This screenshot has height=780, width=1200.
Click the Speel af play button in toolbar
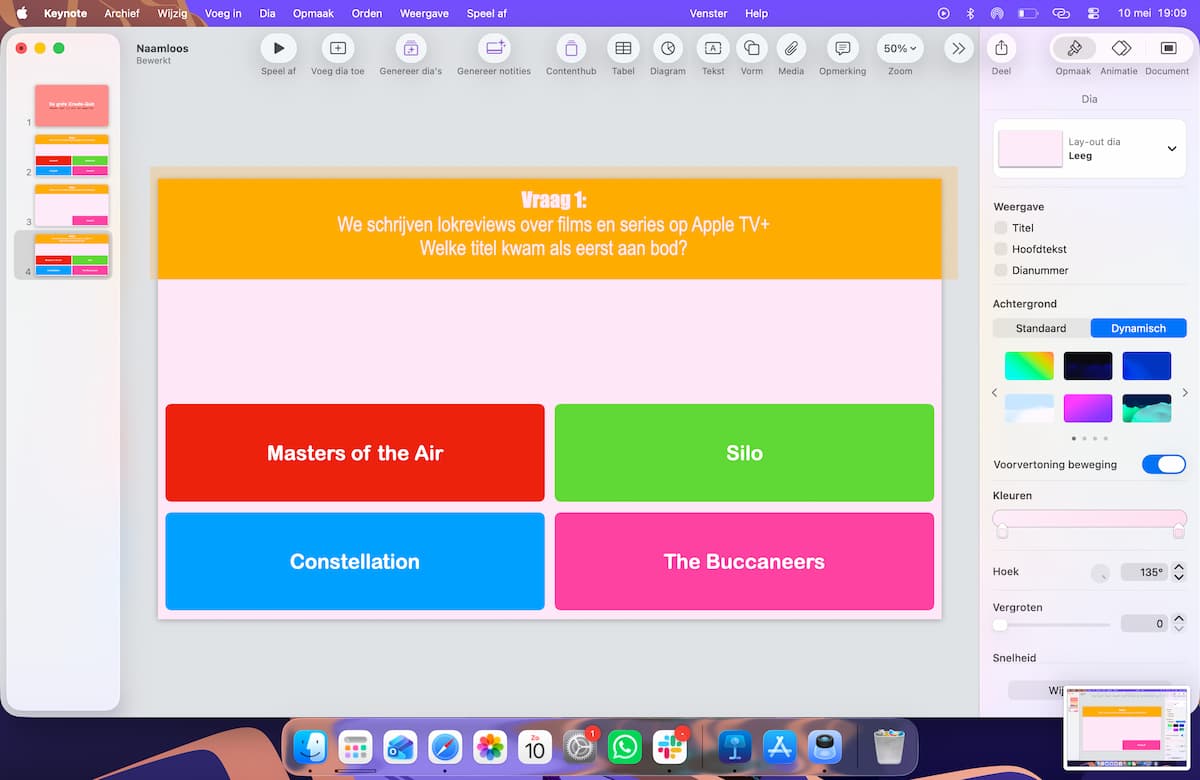tap(278, 48)
